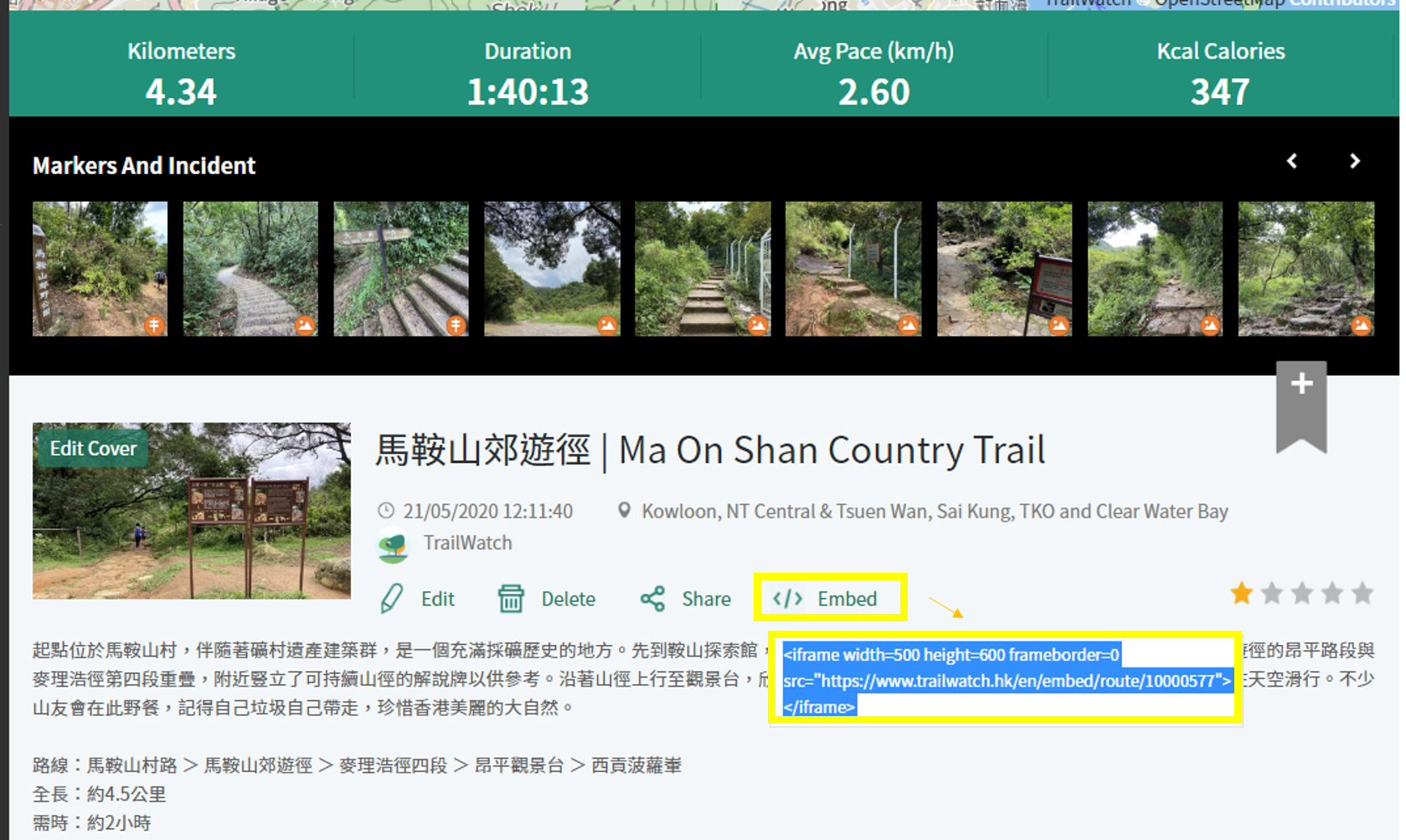Click the Share icon
This screenshot has height=840, width=1406.
tap(652, 599)
